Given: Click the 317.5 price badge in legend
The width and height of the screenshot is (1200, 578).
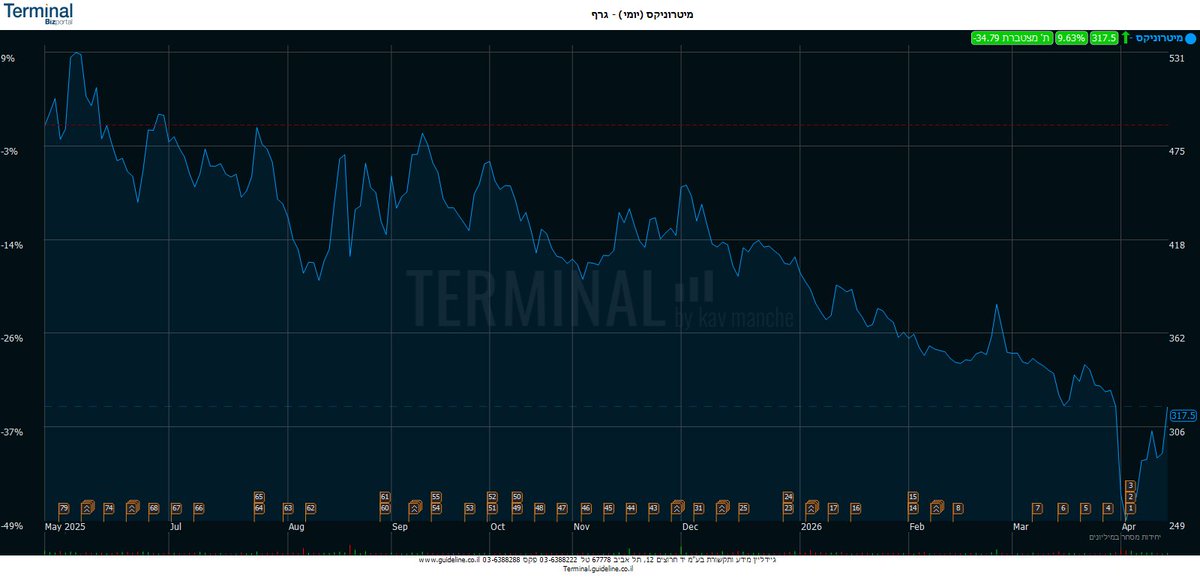Looking at the screenshot, I should tap(1104, 38).
